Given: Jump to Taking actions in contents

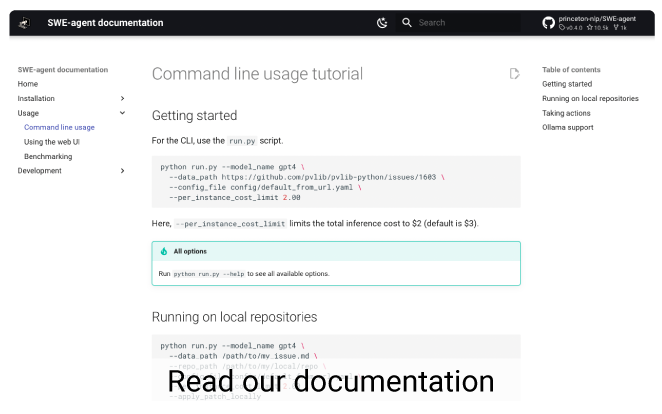Looking at the screenshot, I should (x=566, y=113).
